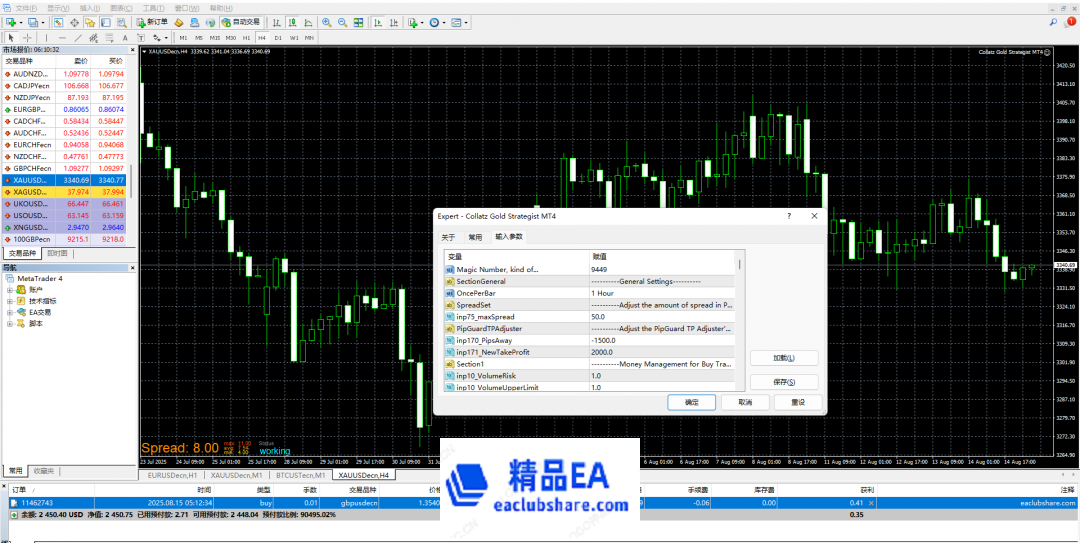Click the 确定 button in the dialog

(691, 402)
